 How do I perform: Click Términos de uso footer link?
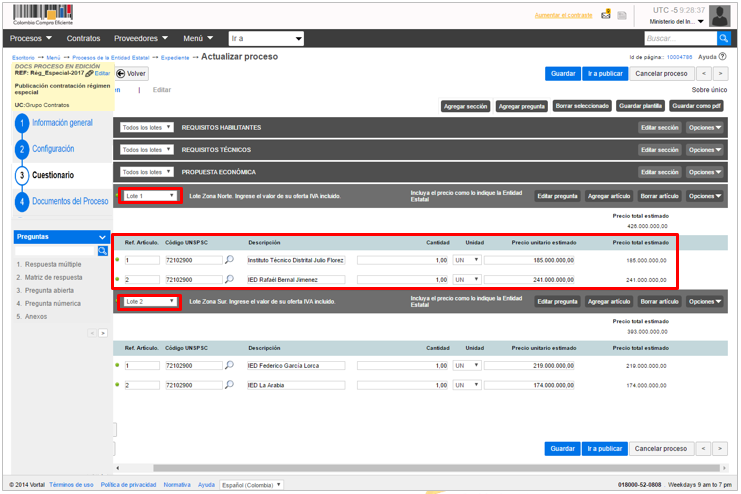click(x=71, y=485)
